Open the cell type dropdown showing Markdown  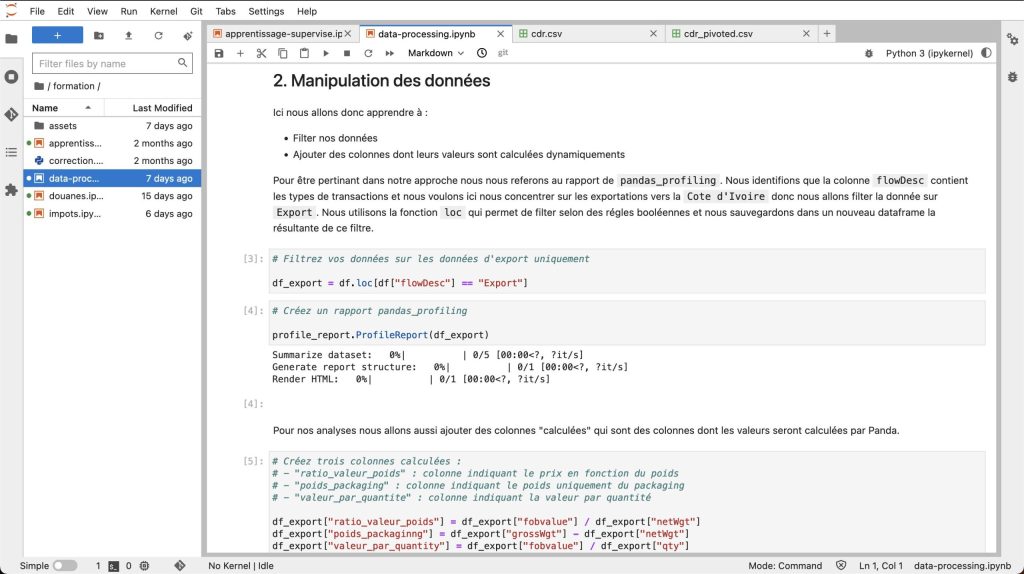(x=436, y=53)
